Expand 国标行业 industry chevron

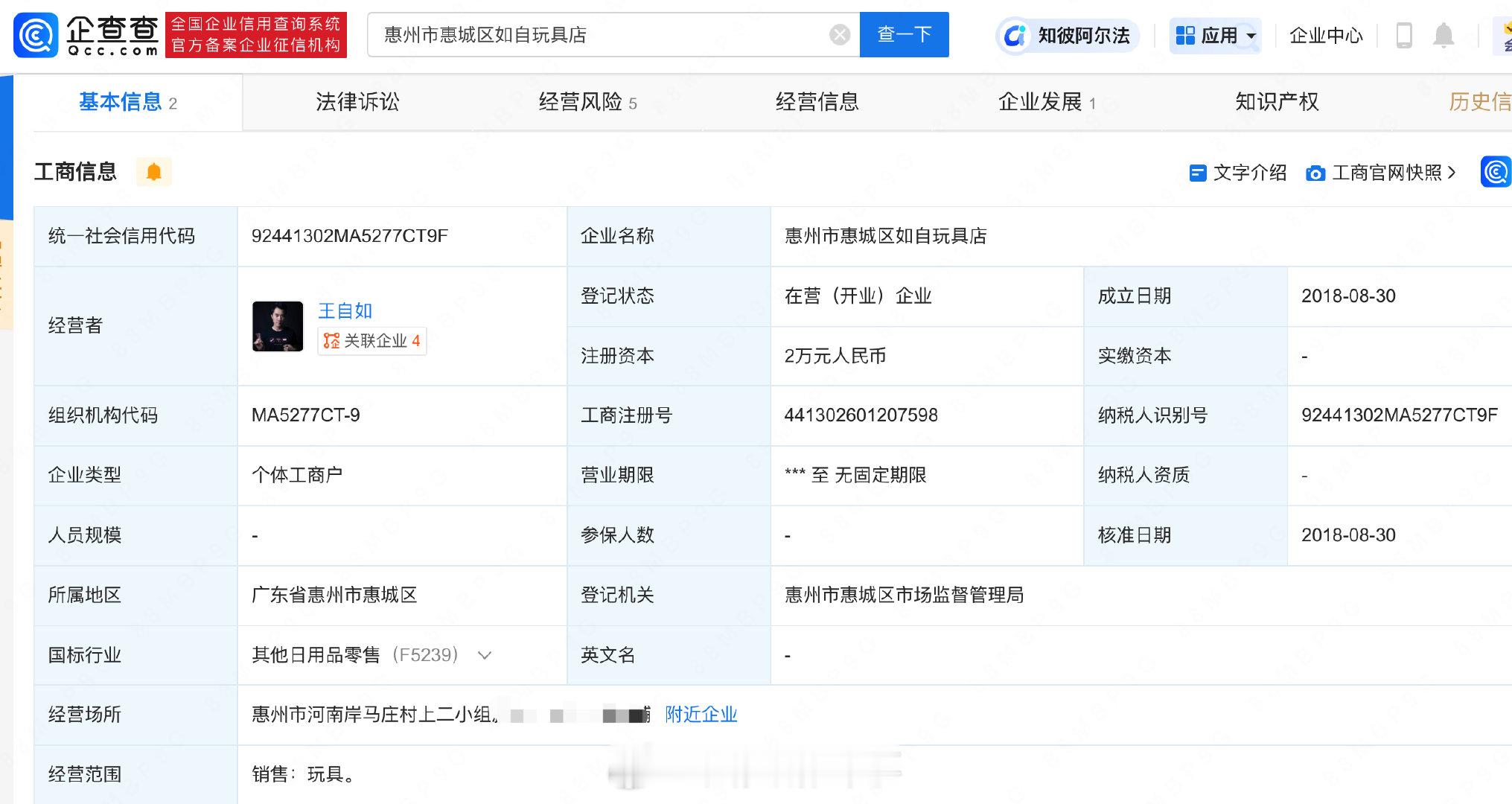[x=485, y=655]
